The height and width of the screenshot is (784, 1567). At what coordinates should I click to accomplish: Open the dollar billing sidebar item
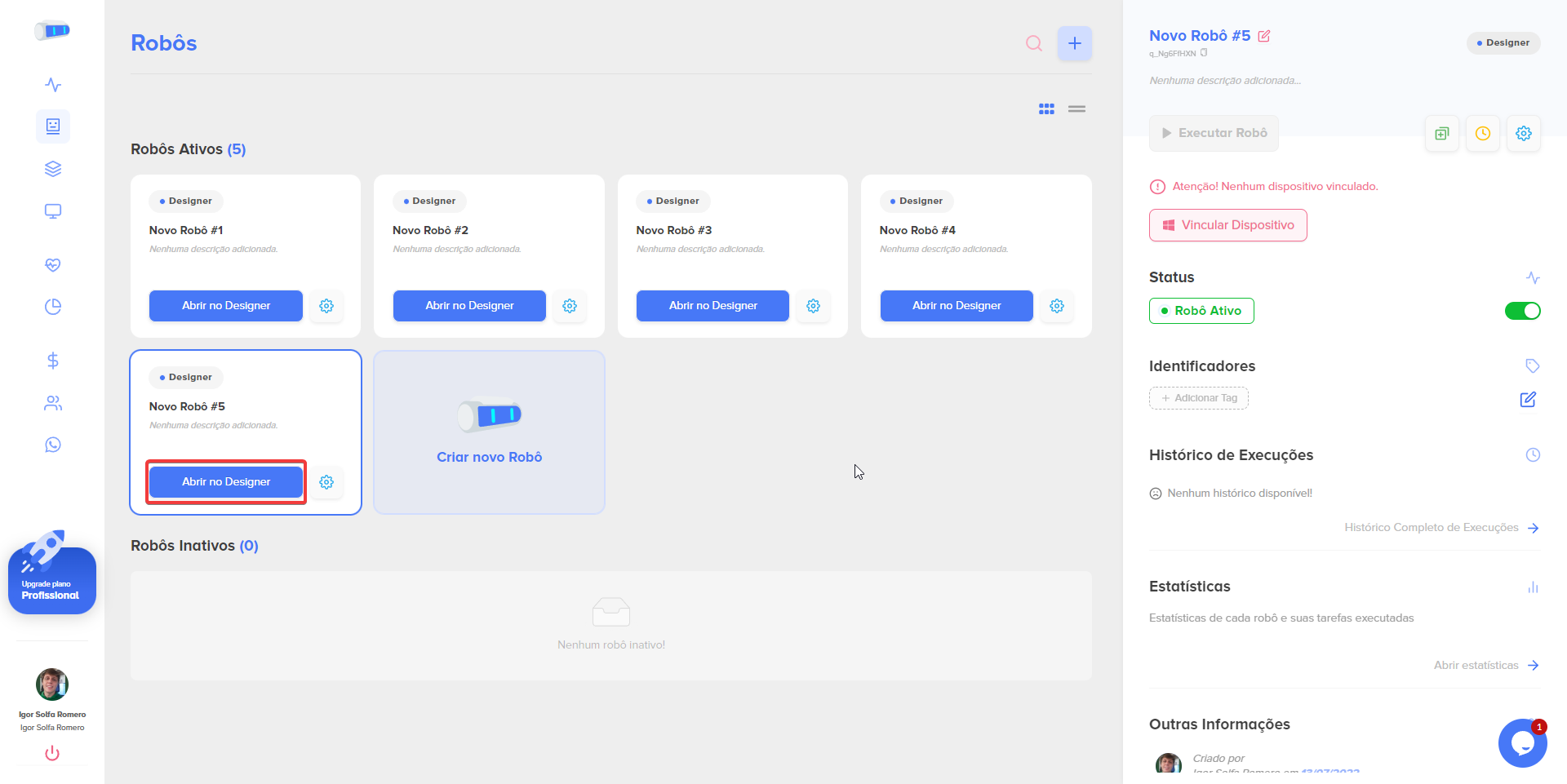(53, 361)
